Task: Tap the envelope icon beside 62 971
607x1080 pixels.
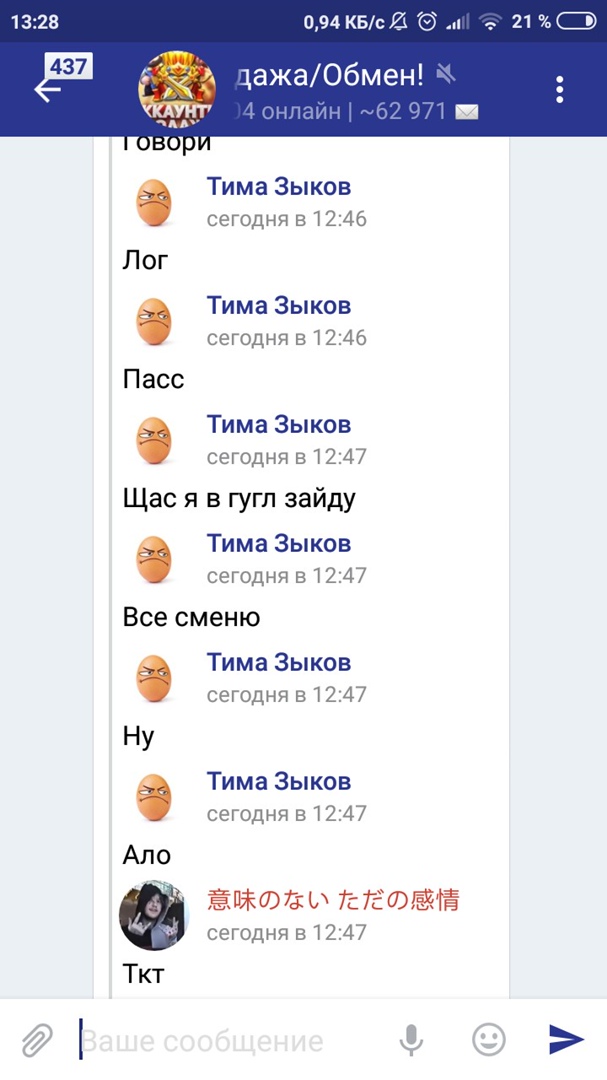Action: [467, 112]
